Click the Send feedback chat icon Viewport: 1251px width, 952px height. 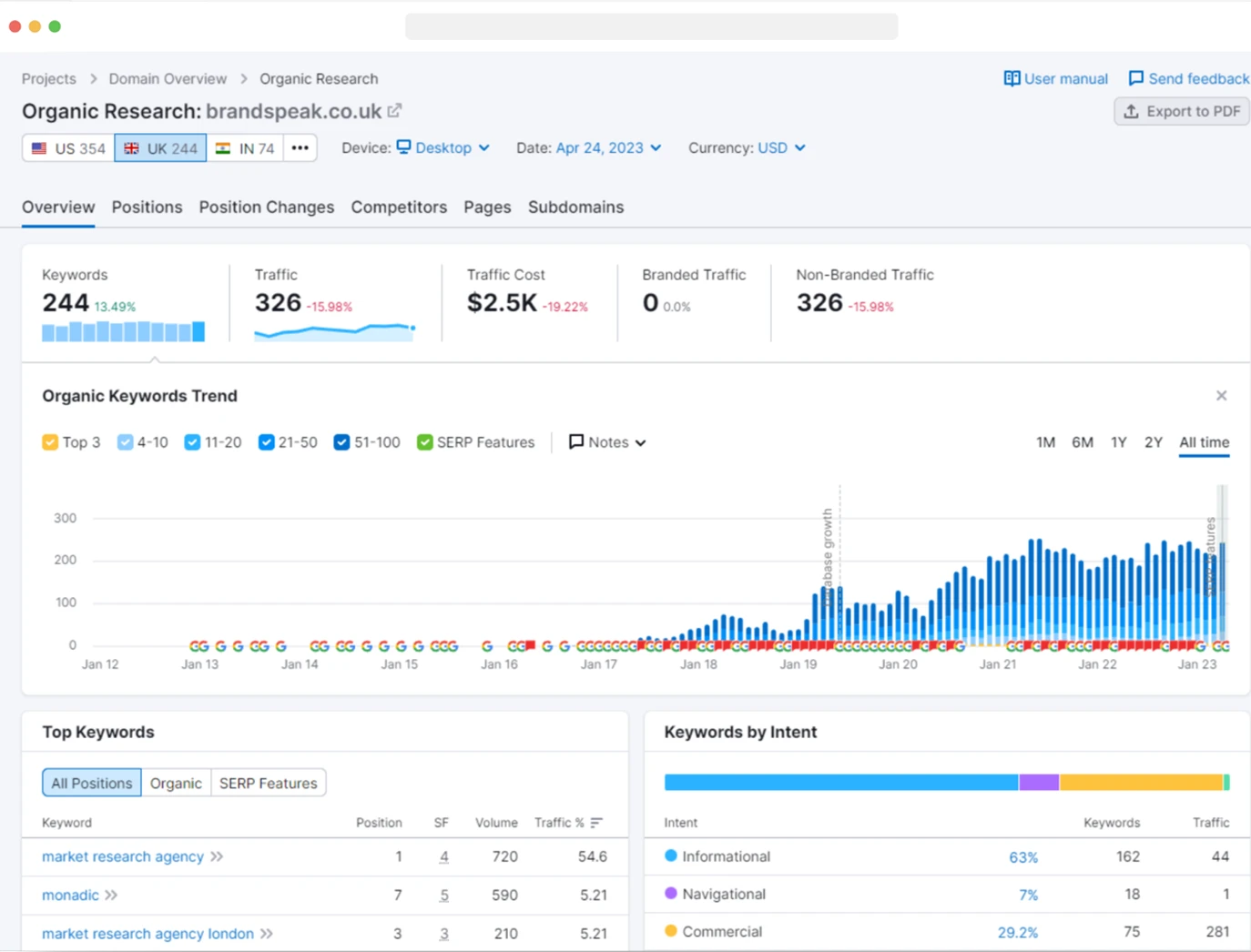click(1135, 79)
